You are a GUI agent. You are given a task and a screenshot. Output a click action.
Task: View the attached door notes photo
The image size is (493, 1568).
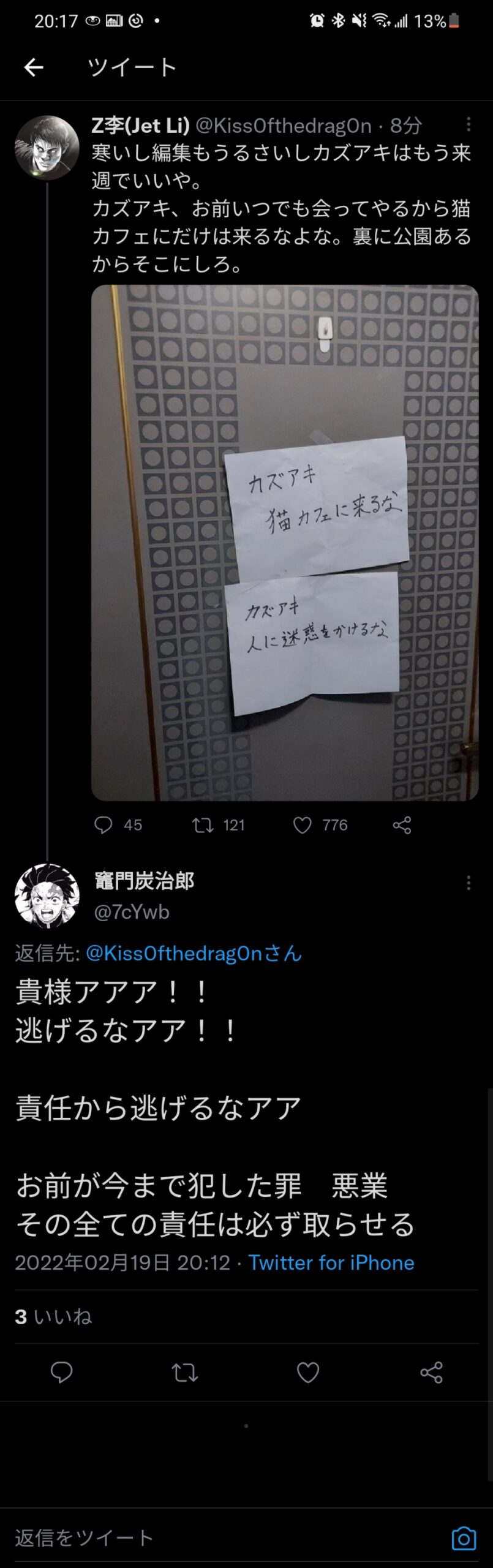[285, 543]
